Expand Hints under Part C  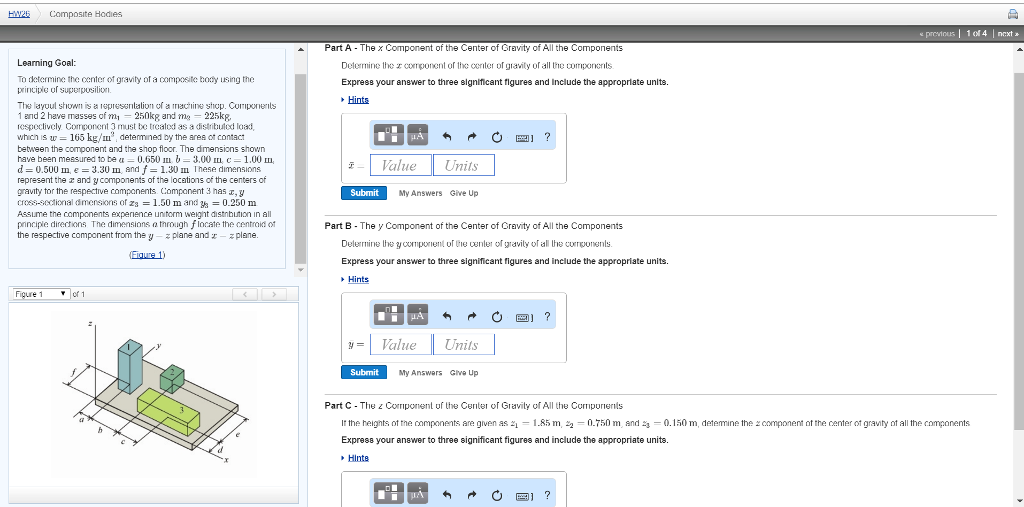pyautogui.click(x=357, y=457)
